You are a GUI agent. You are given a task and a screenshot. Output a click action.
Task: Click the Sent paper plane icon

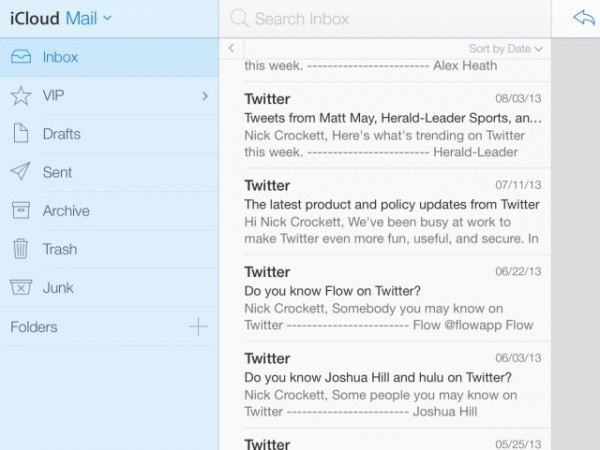pyautogui.click(x=20, y=172)
